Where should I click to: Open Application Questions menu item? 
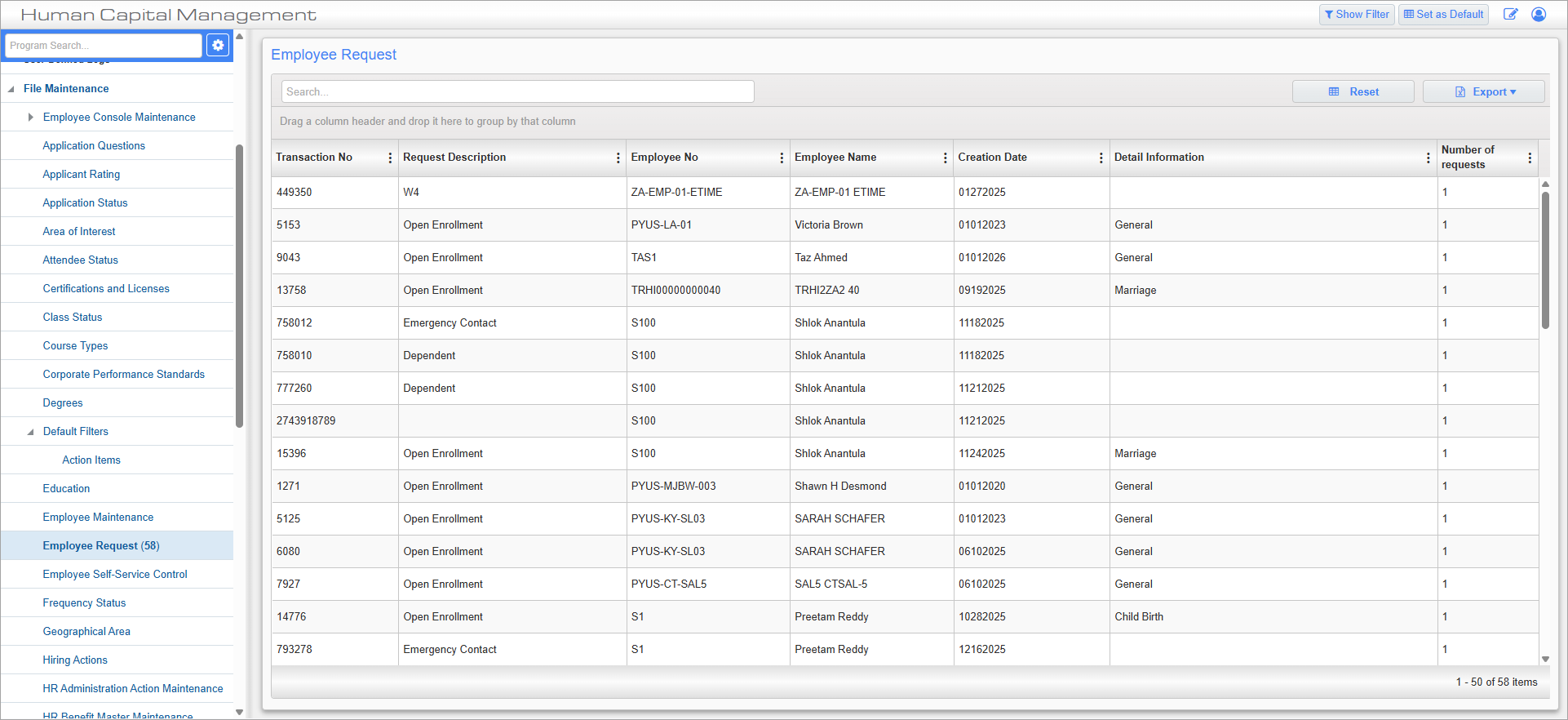[x=94, y=146]
